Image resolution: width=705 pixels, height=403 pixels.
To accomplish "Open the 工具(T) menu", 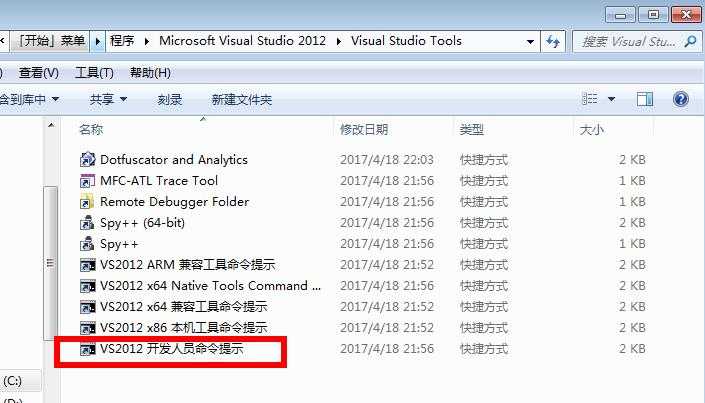I will (x=94, y=72).
